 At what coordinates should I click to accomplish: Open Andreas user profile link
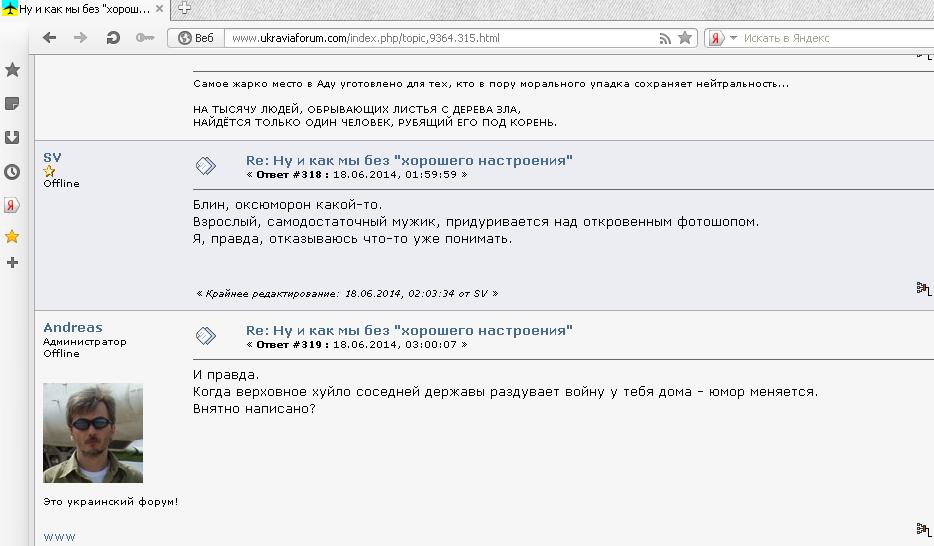[x=72, y=327]
